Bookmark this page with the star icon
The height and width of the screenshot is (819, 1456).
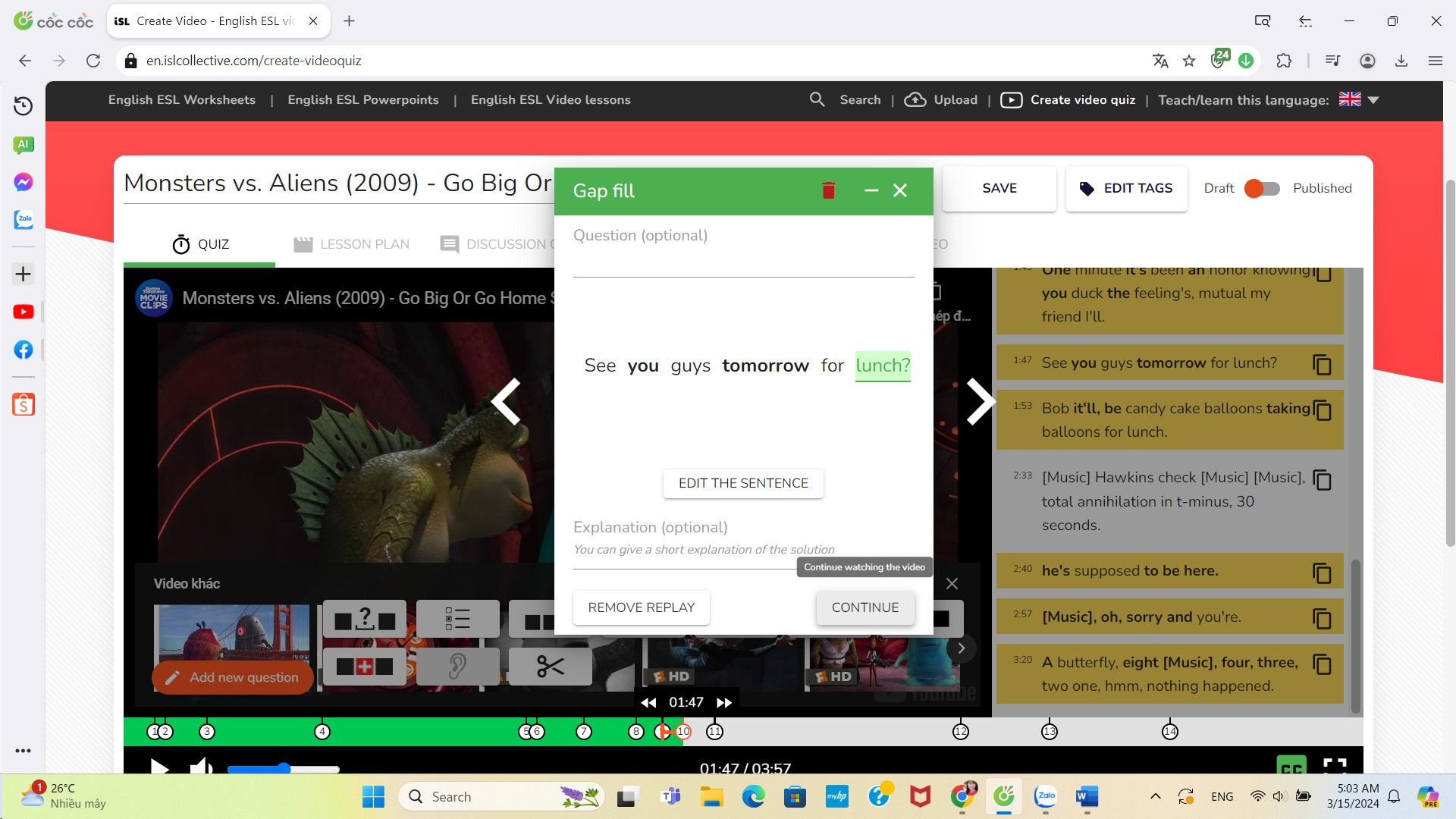(1189, 61)
